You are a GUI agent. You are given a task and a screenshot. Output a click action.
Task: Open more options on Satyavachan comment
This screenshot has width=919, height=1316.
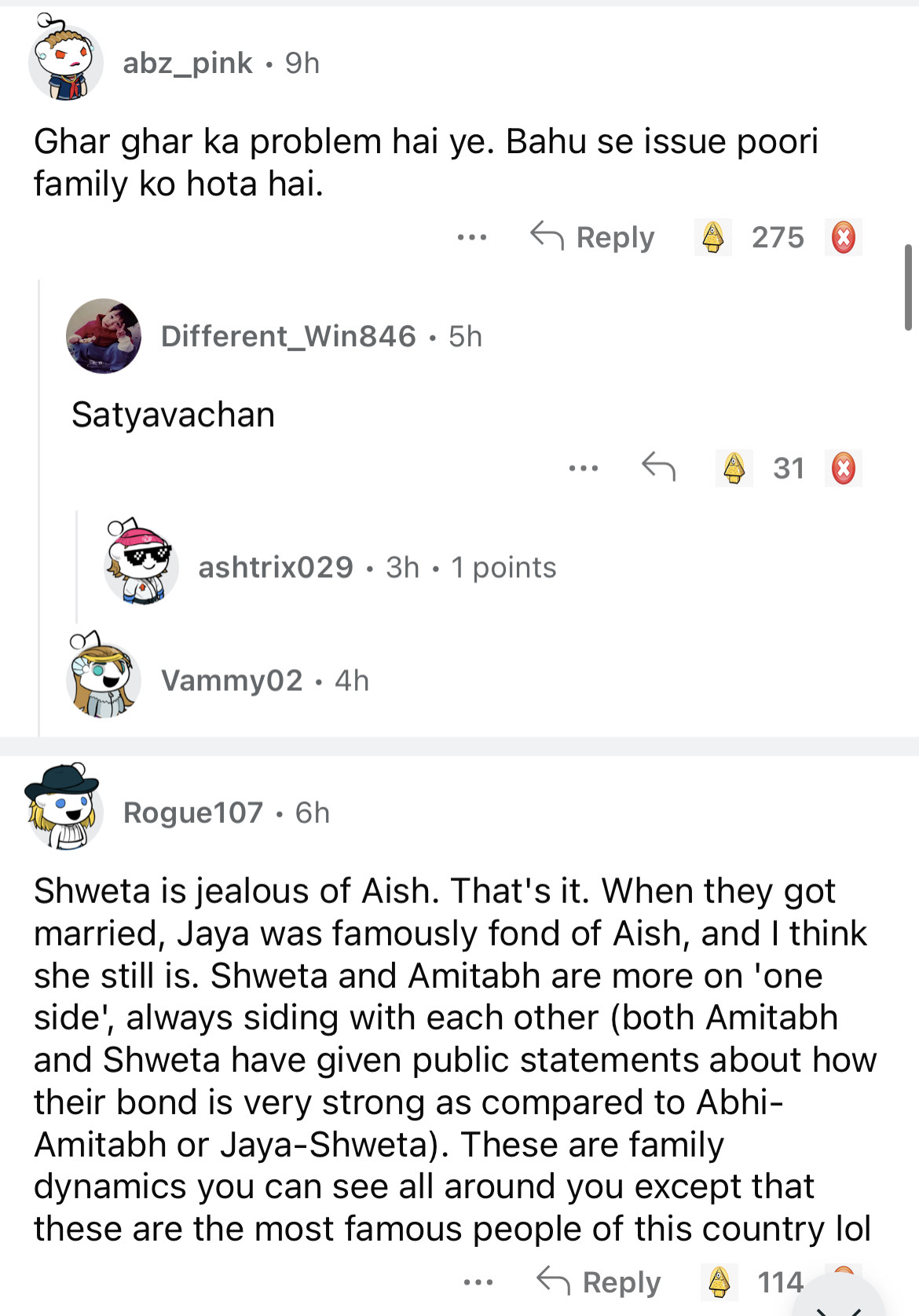[x=584, y=468]
